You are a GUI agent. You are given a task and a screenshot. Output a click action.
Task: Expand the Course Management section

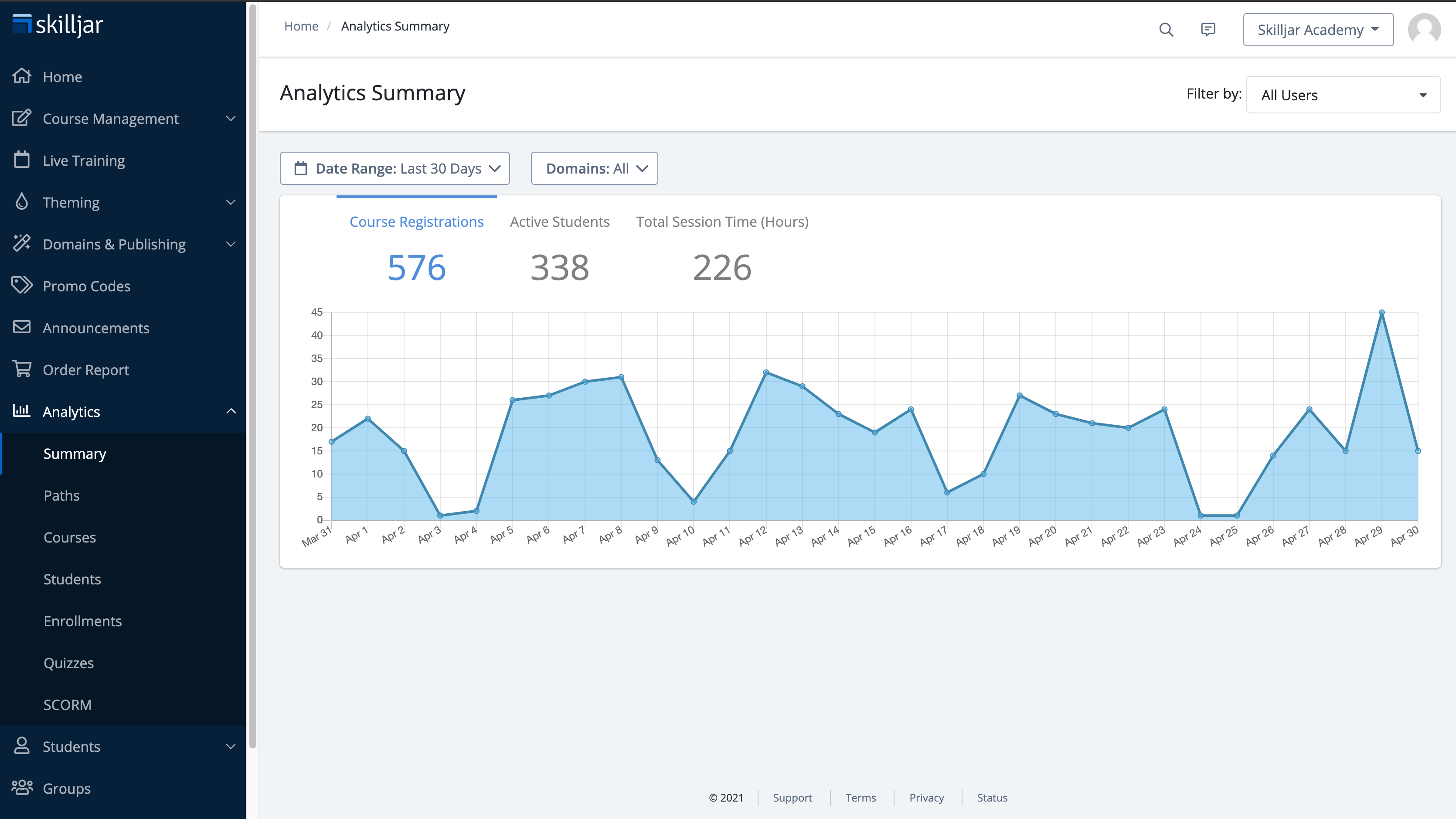tap(231, 118)
